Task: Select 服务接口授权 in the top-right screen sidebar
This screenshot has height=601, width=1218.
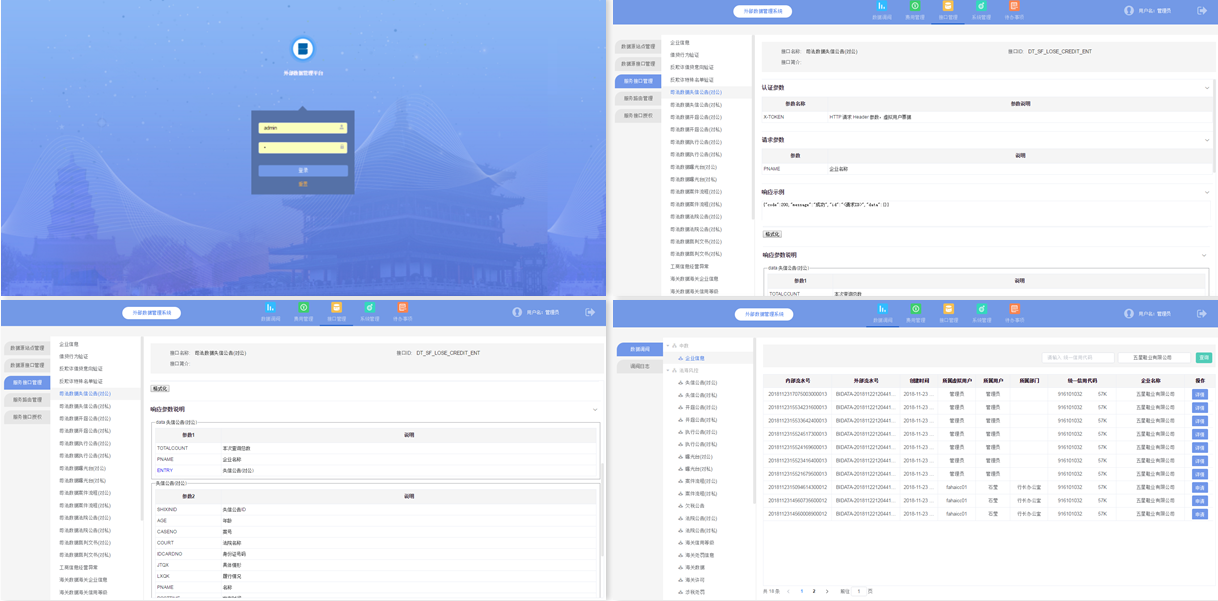Action: click(x=638, y=115)
